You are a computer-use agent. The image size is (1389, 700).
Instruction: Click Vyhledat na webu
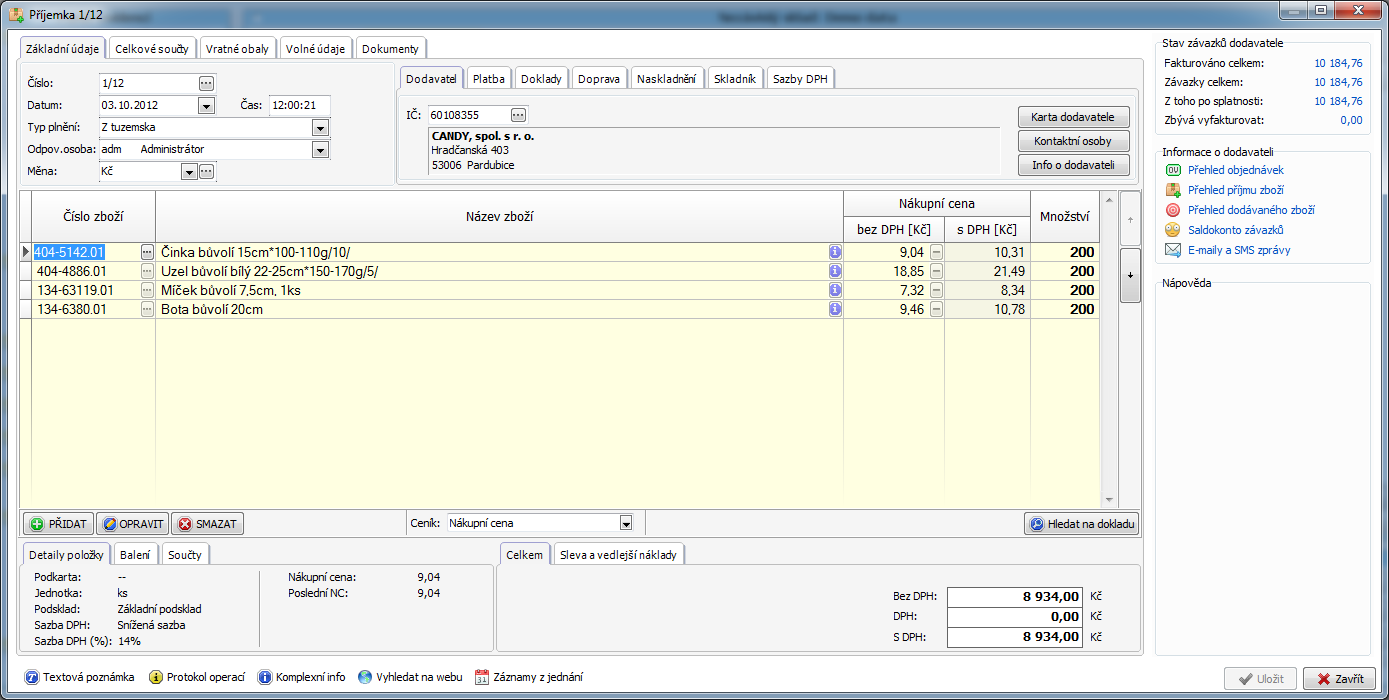[x=410, y=677]
